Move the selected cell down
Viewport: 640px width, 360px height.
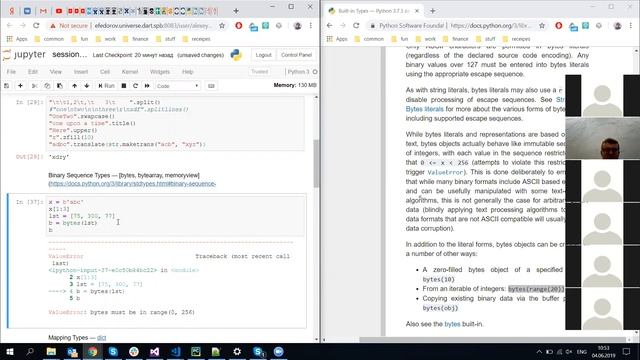(x=87, y=86)
